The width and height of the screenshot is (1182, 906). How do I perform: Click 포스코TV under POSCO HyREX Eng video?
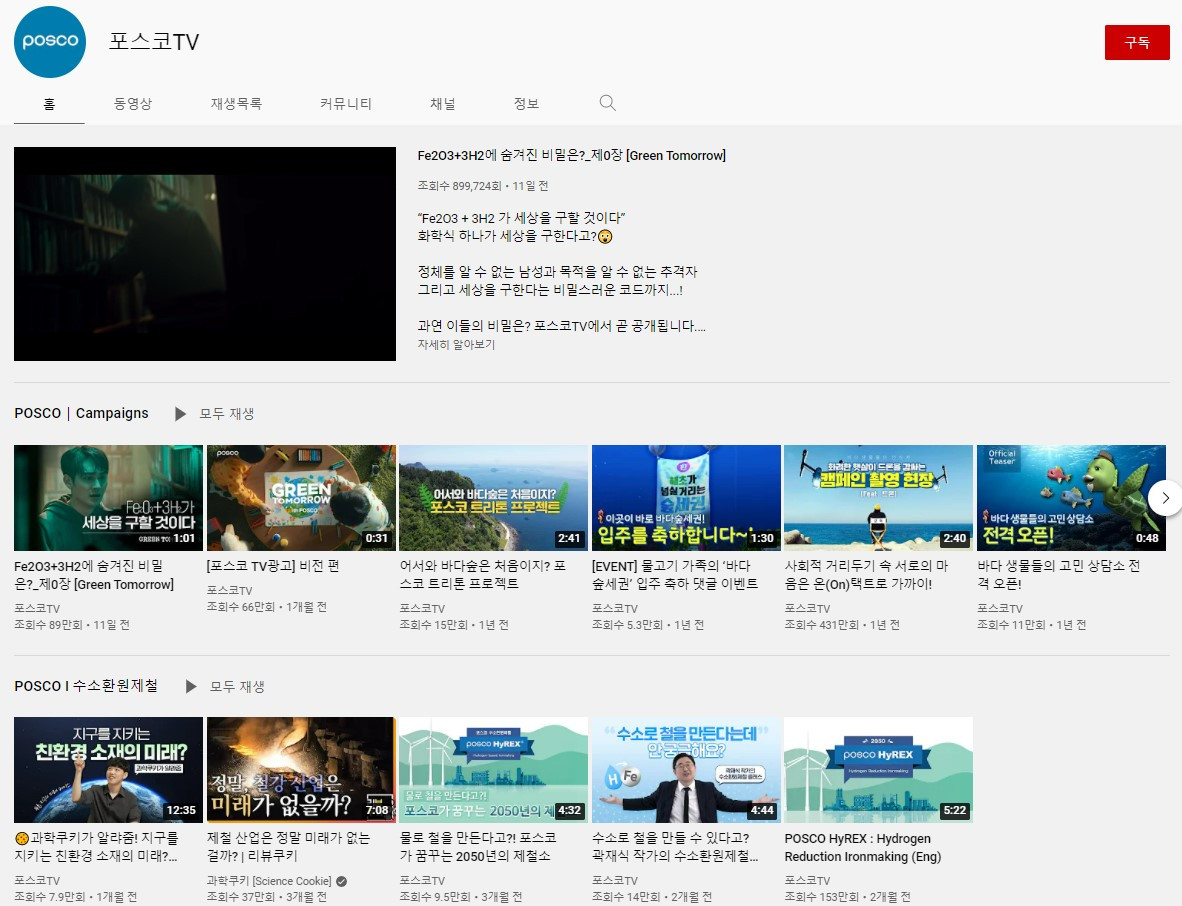807,880
